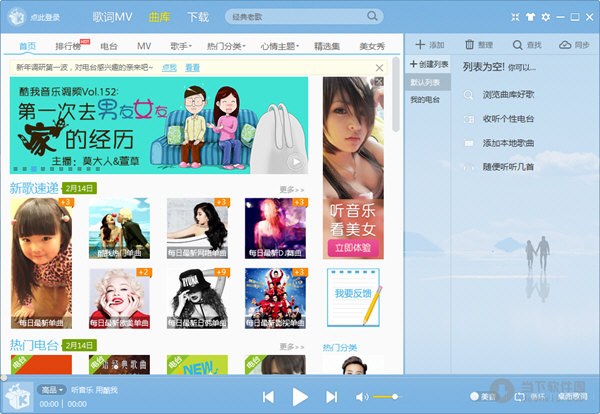
Task: Close the 听音乐看美女 side ad
Action: (x=379, y=81)
